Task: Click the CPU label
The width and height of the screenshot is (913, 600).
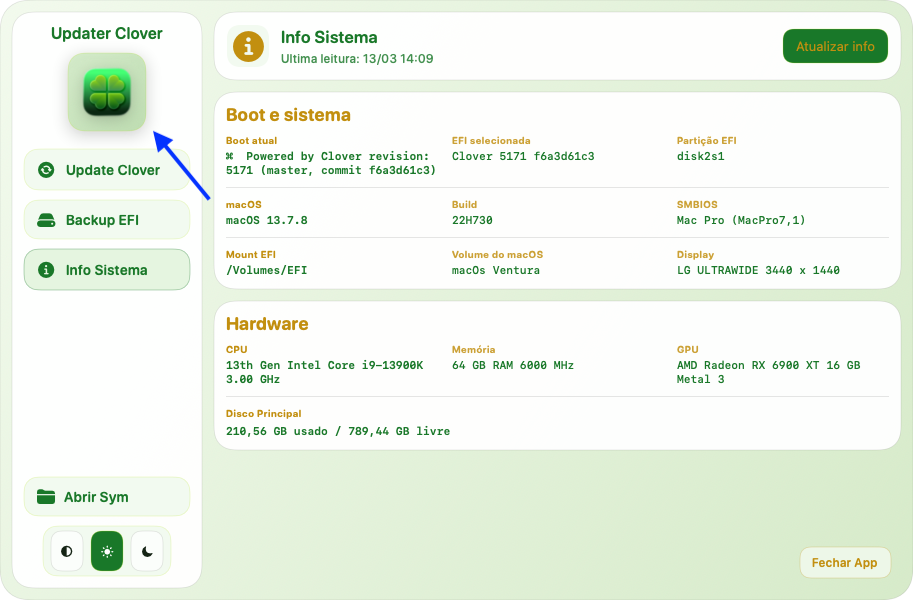Action: point(236,350)
